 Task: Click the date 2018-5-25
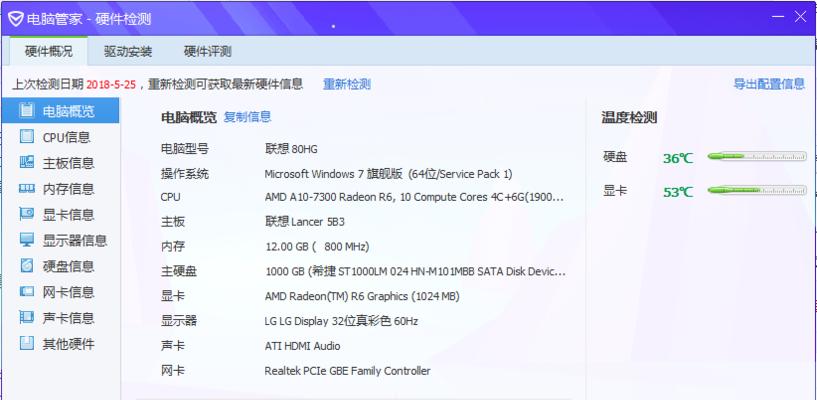pyautogui.click(x=111, y=84)
